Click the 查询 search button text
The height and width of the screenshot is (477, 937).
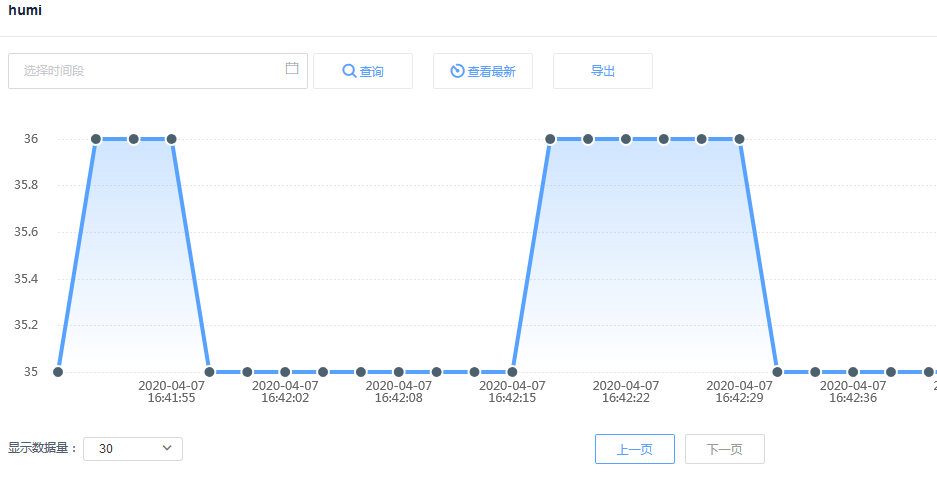click(372, 72)
